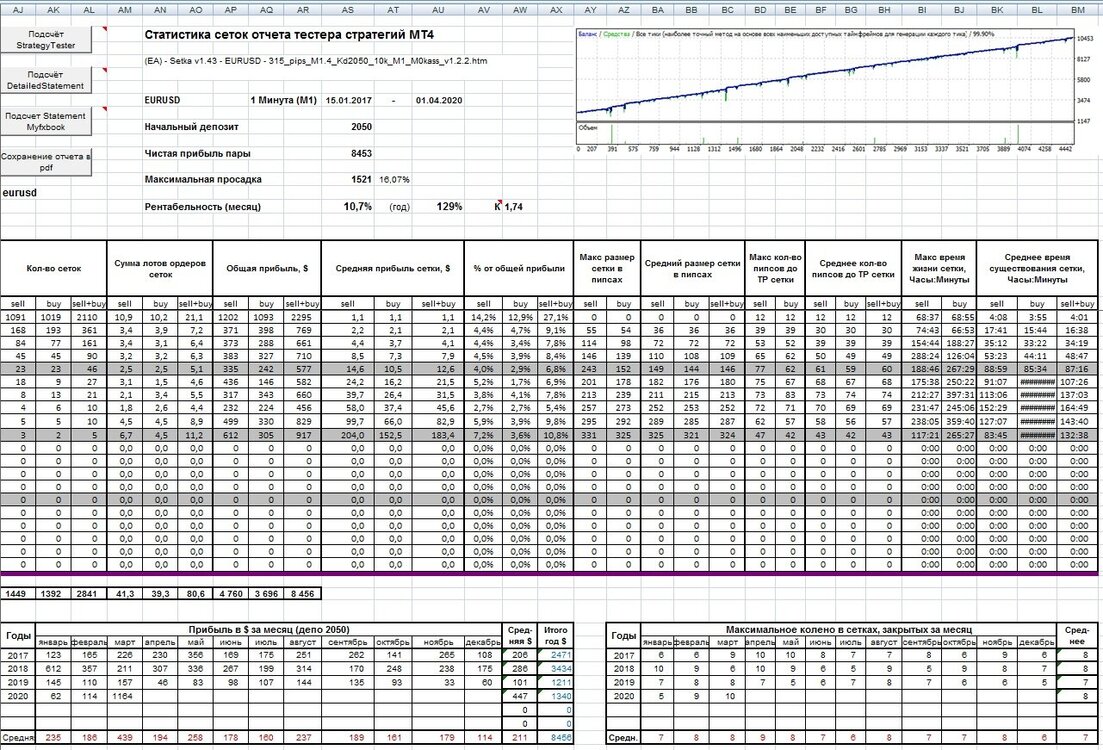The image size is (1103, 750).
Task: Select the EA file name ending in v1.2.2.htm
Action: point(316,61)
